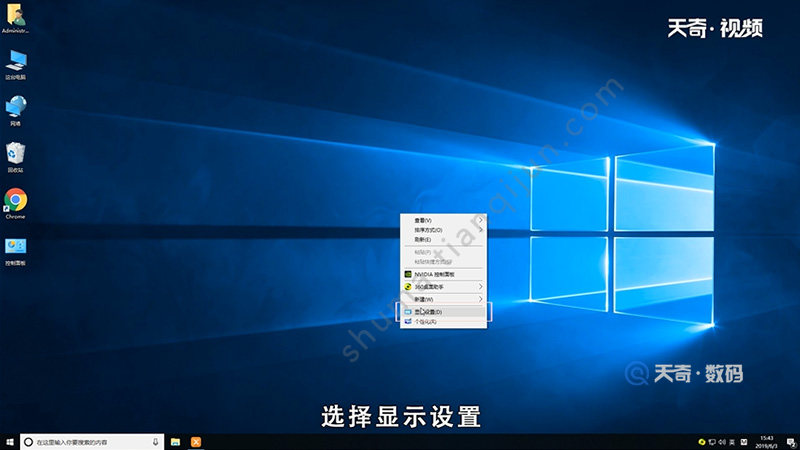Open 排序方式(O) Sort by submenu
This screenshot has height=450, width=800.
click(x=443, y=230)
